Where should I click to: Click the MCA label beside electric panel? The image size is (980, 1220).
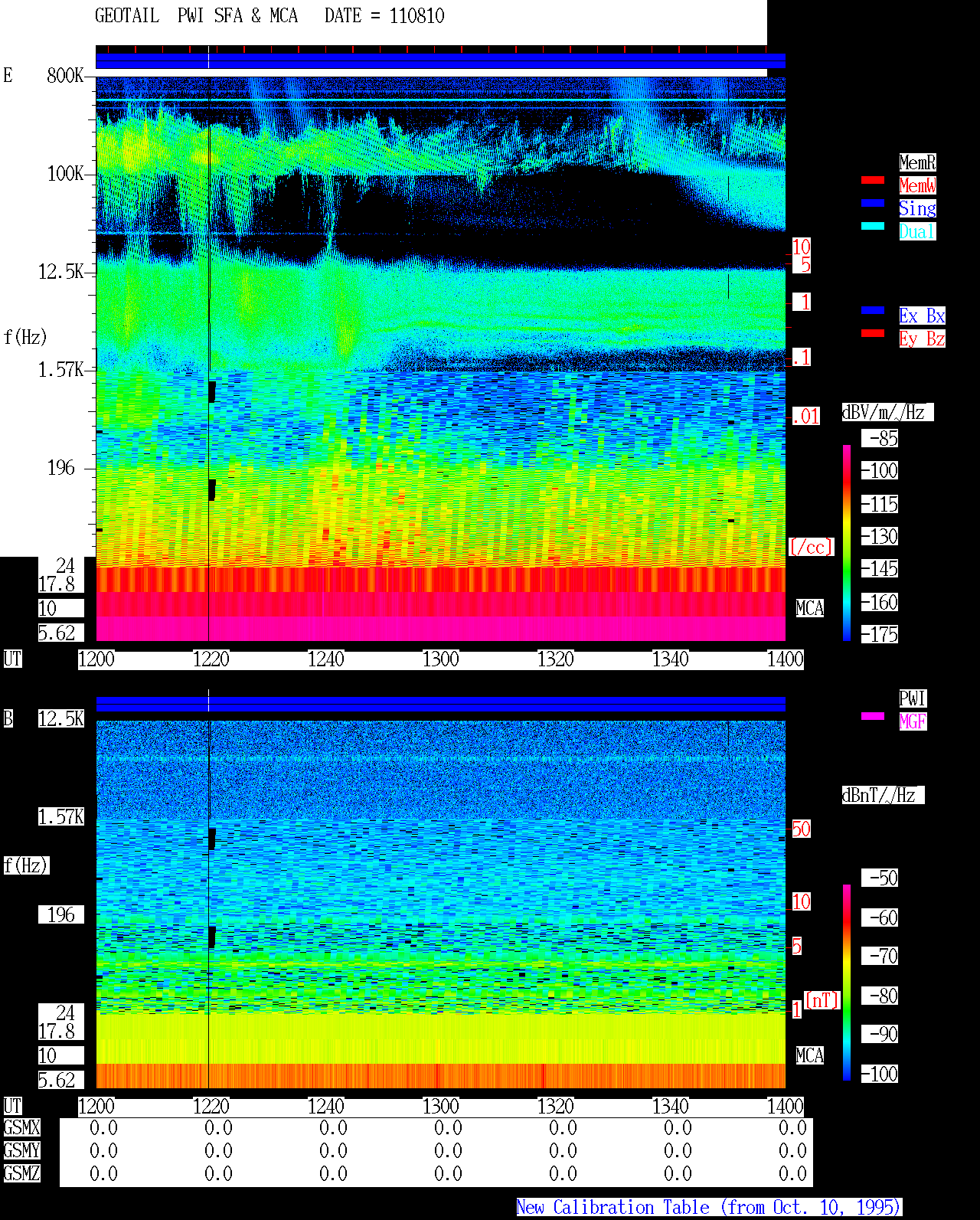(810, 609)
